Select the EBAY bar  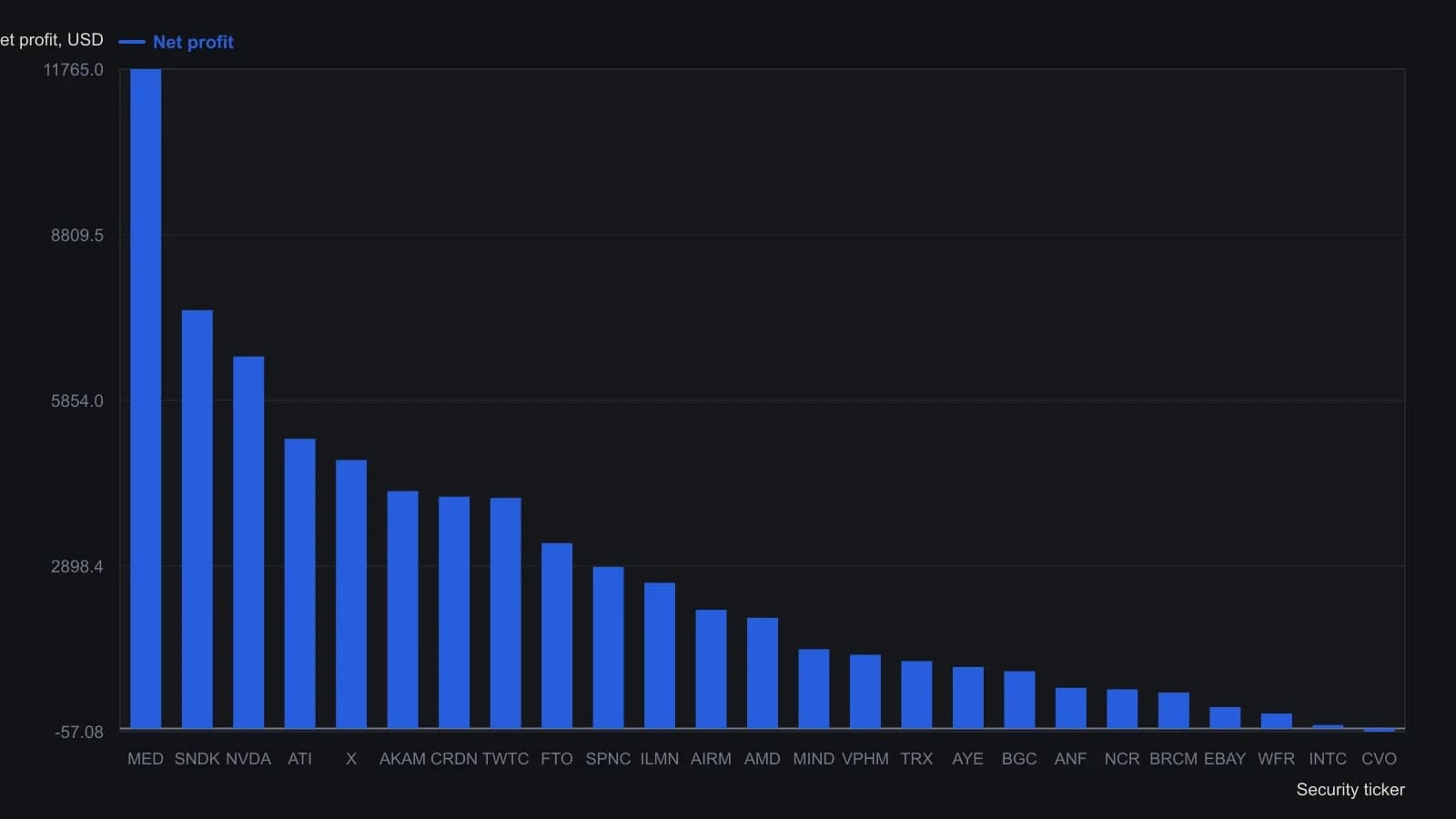[1225, 718]
